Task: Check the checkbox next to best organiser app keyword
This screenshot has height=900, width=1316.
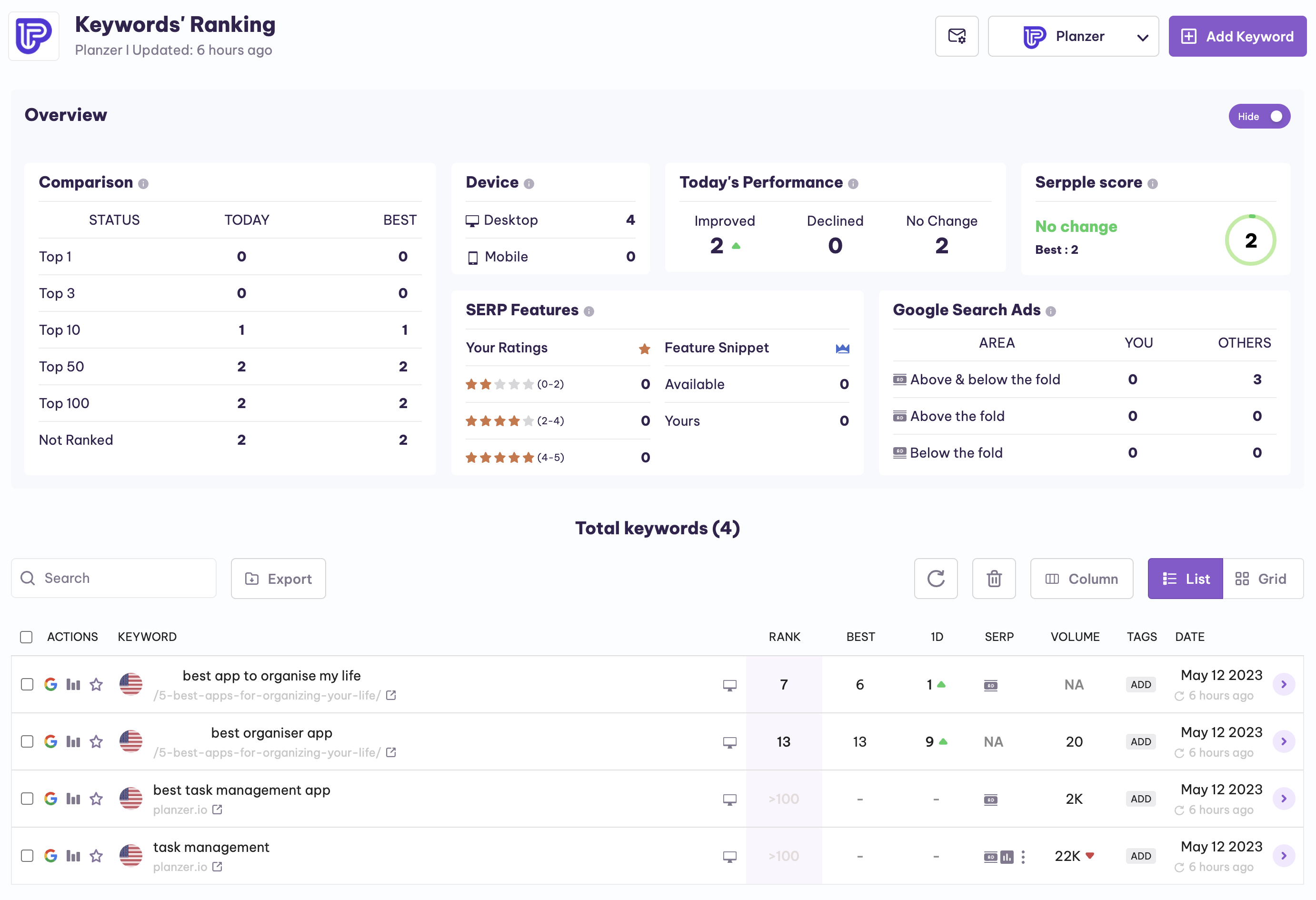Action: 27,740
